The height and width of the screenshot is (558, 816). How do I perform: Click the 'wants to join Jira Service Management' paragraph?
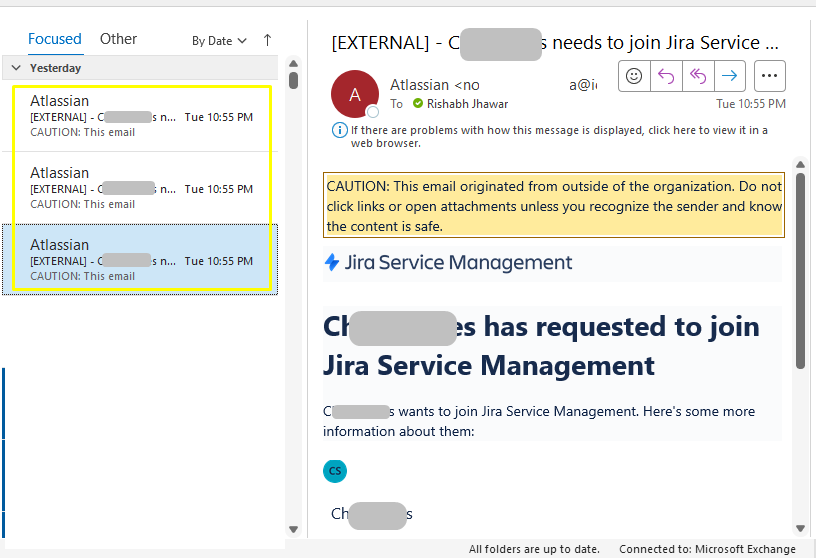[539, 421]
